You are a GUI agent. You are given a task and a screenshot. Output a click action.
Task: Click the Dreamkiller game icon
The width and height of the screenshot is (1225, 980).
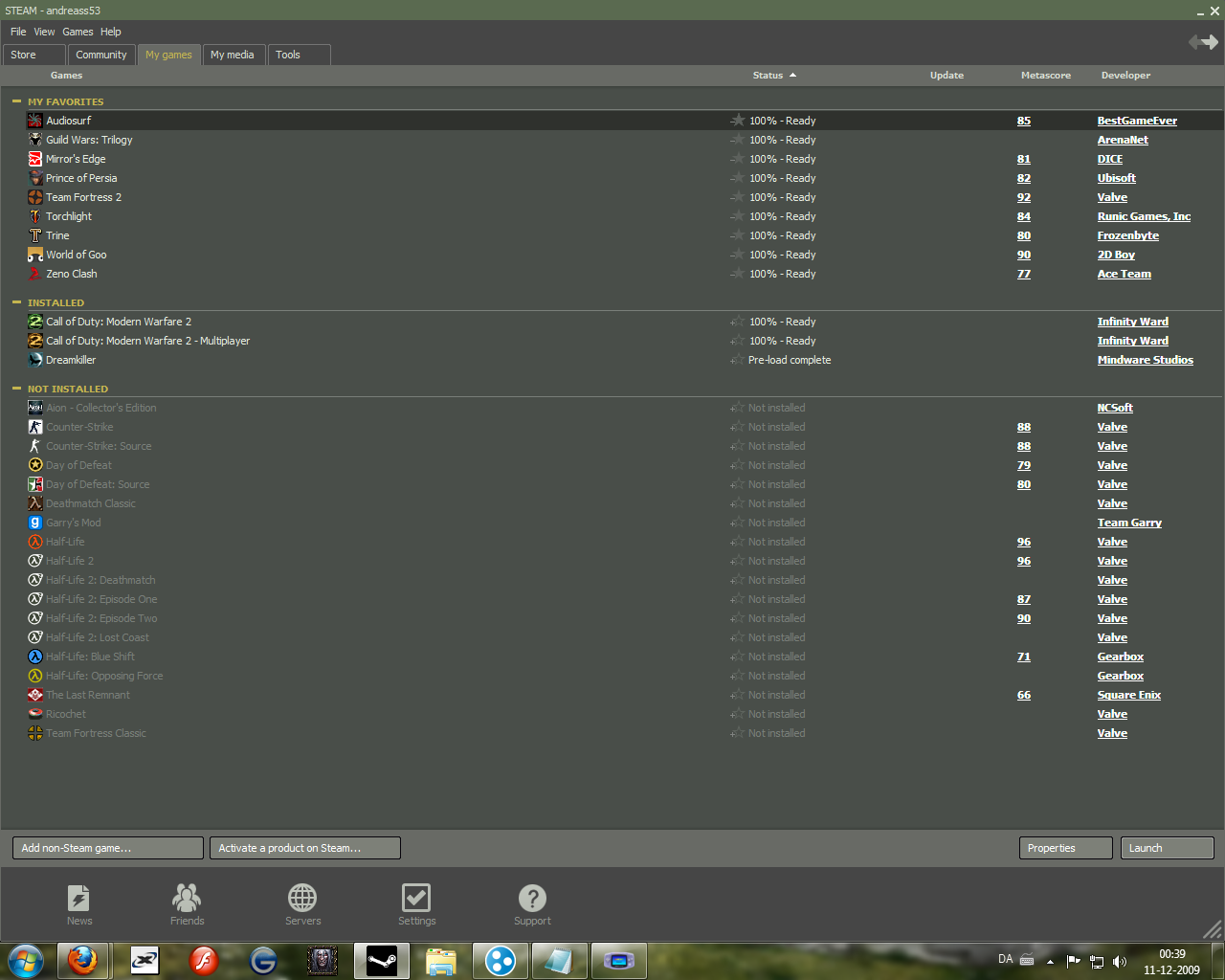click(x=35, y=360)
